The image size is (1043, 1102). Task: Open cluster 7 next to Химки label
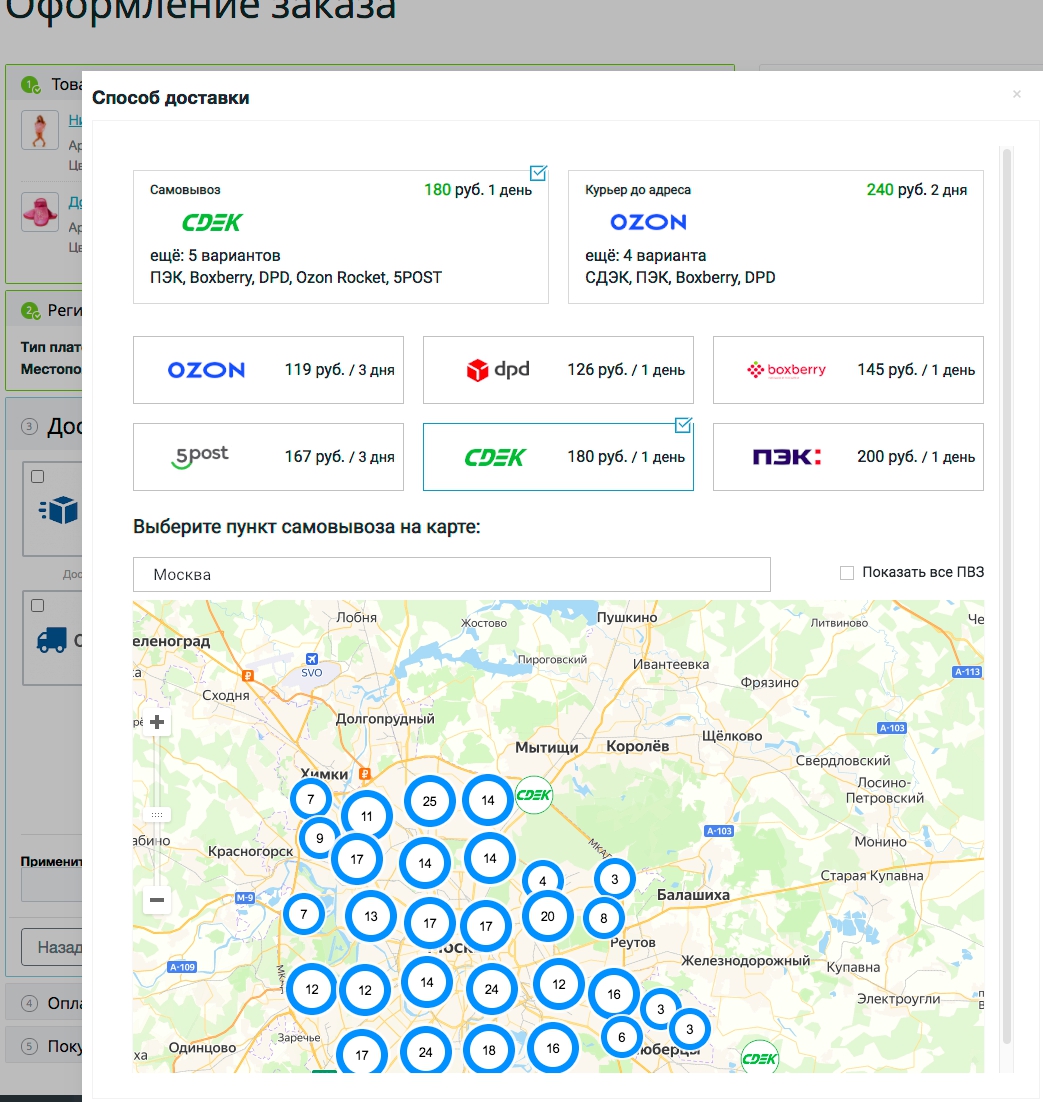pyautogui.click(x=311, y=799)
